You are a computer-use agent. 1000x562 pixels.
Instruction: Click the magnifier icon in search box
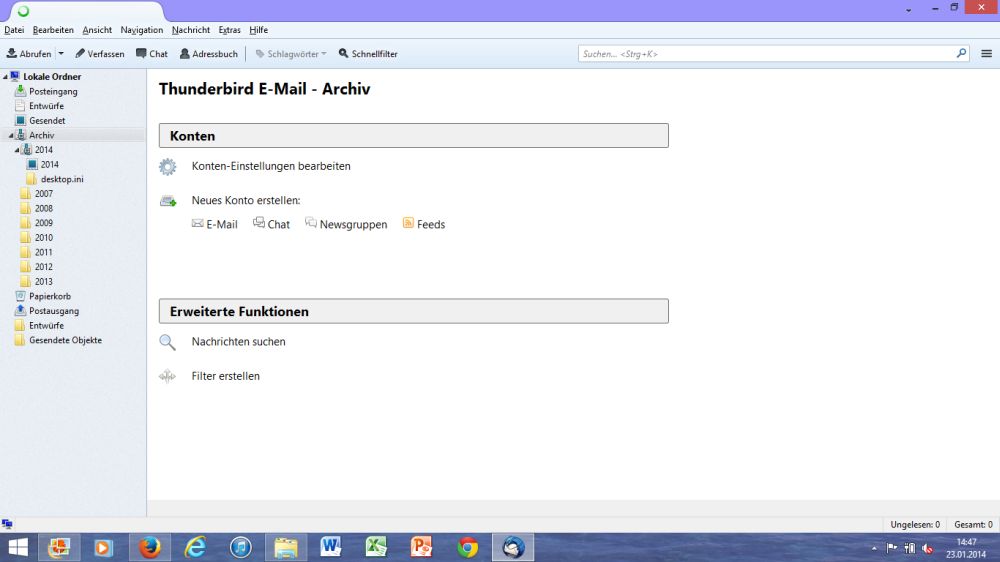tap(961, 54)
